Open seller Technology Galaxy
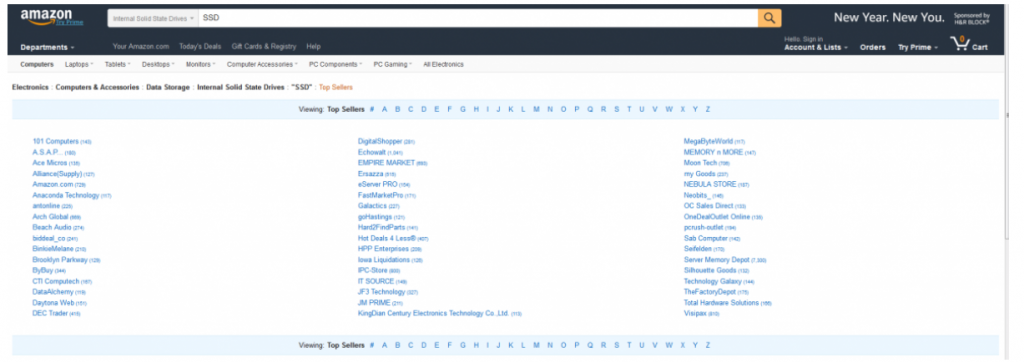 (x=712, y=281)
